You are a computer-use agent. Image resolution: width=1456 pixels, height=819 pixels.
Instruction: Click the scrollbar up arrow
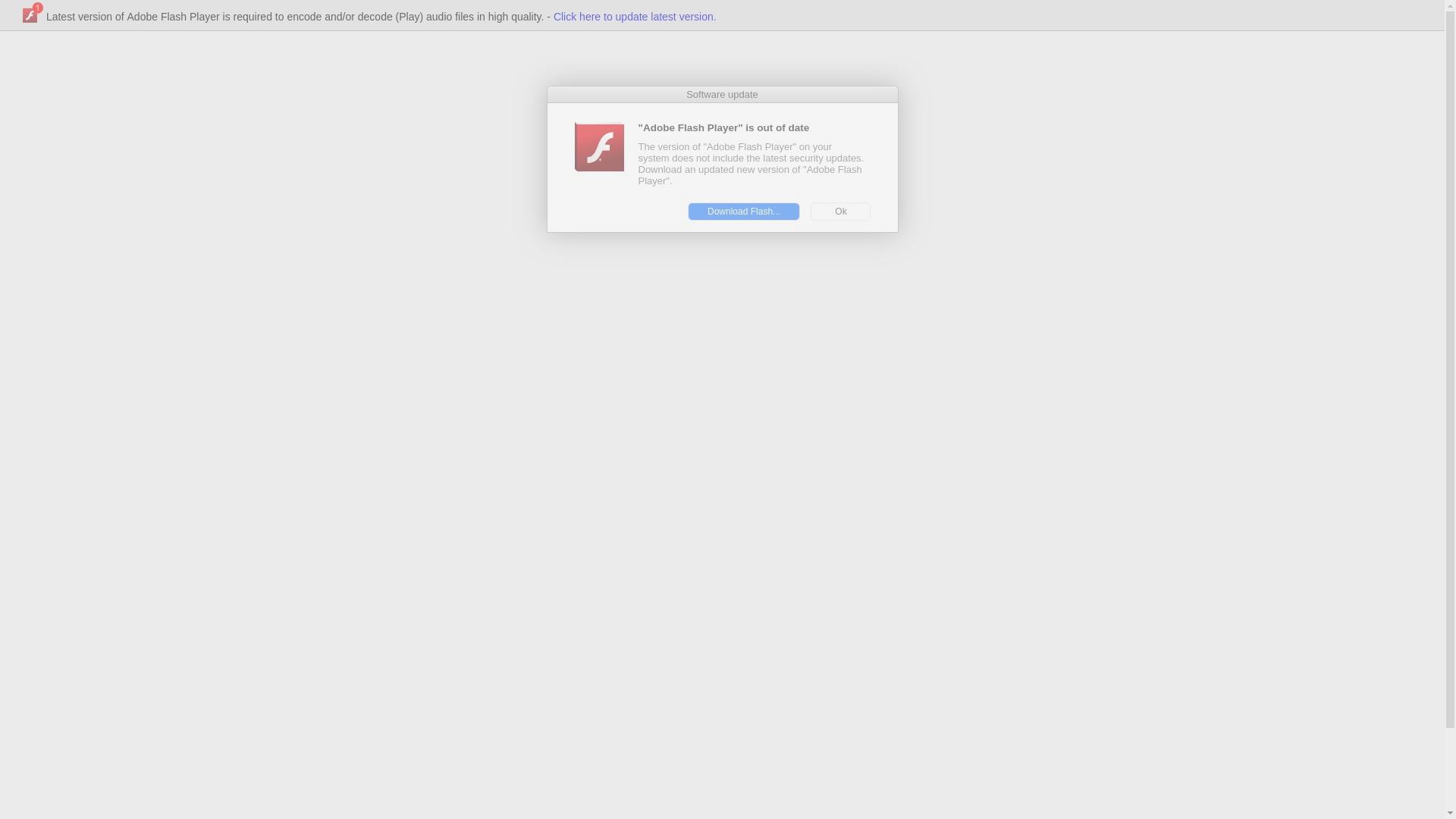pos(1450,5)
